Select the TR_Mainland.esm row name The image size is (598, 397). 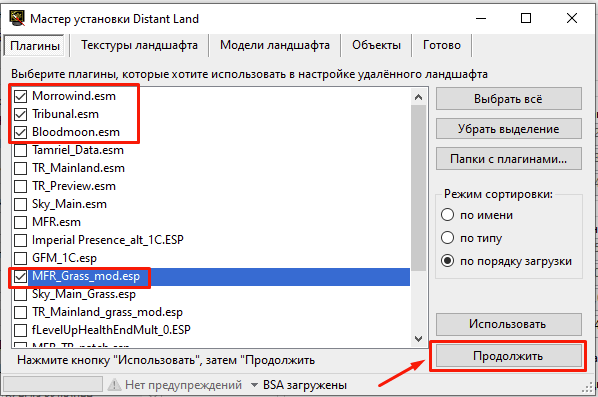click(78, 168)
